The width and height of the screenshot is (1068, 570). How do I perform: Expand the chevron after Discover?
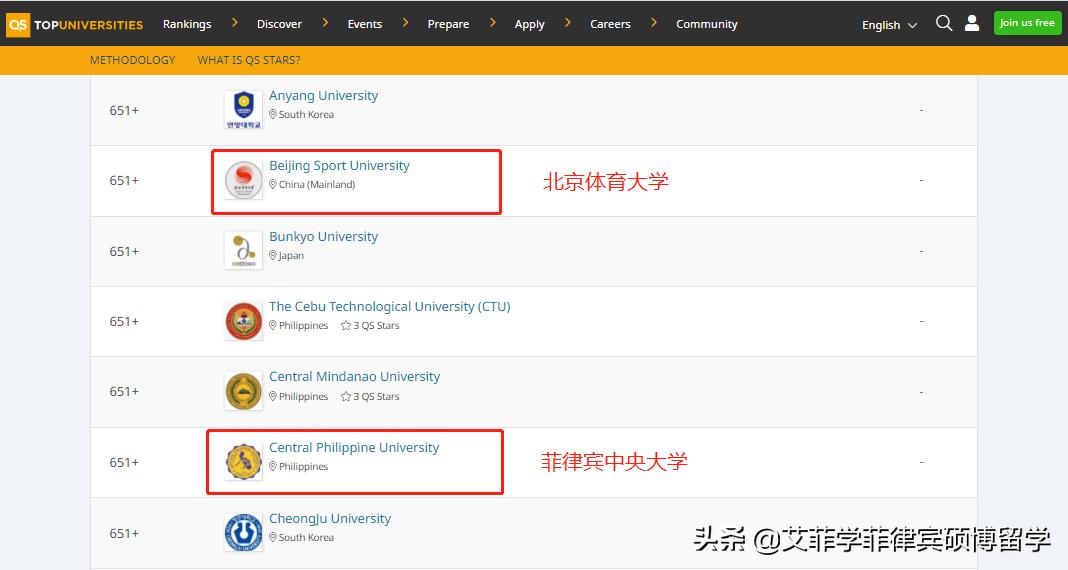tap(326, 23)
